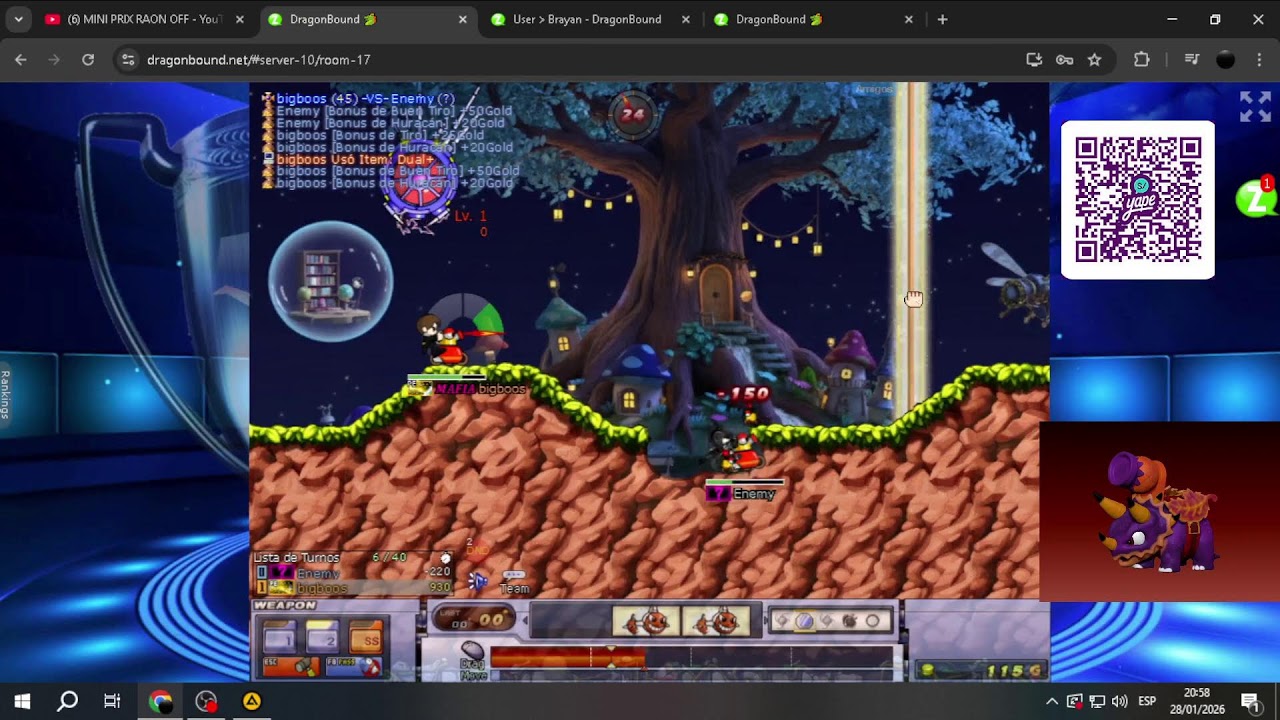Select weapon shot 2 button
The height and width of the screenshot is (720, 1280).
click(322, 636)
